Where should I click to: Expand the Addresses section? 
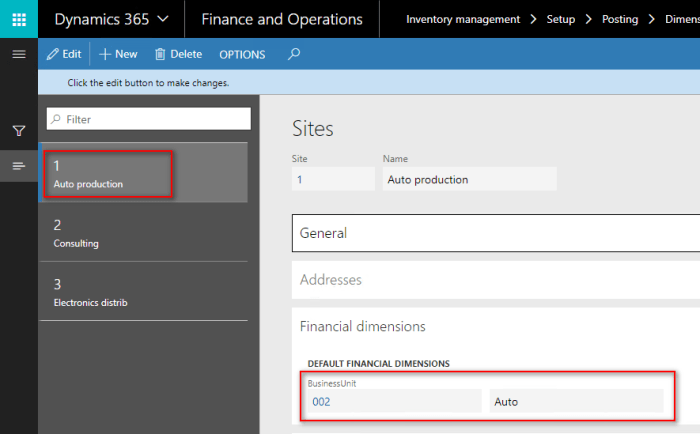point(495,280)
